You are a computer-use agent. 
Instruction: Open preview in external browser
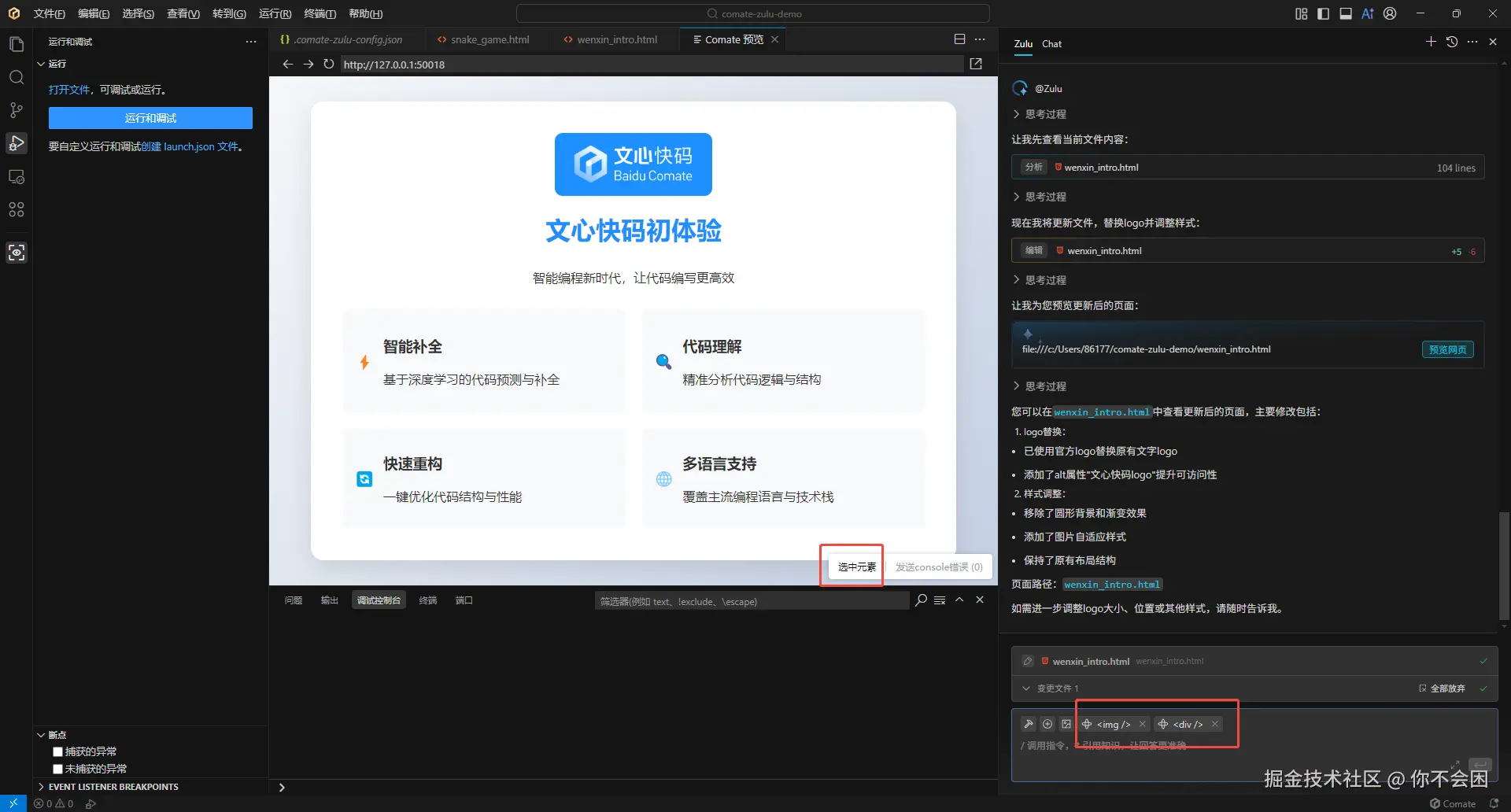click(976, 65)
